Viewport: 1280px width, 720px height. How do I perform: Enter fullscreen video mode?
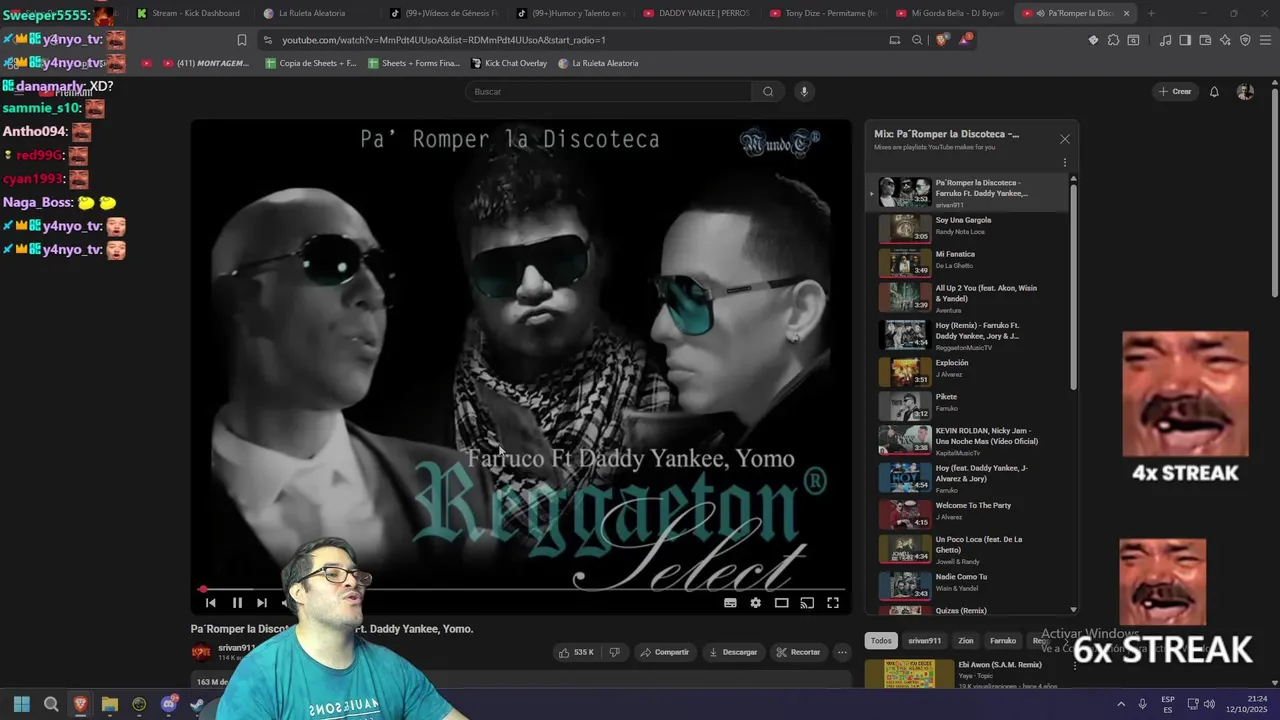(833, 603)
